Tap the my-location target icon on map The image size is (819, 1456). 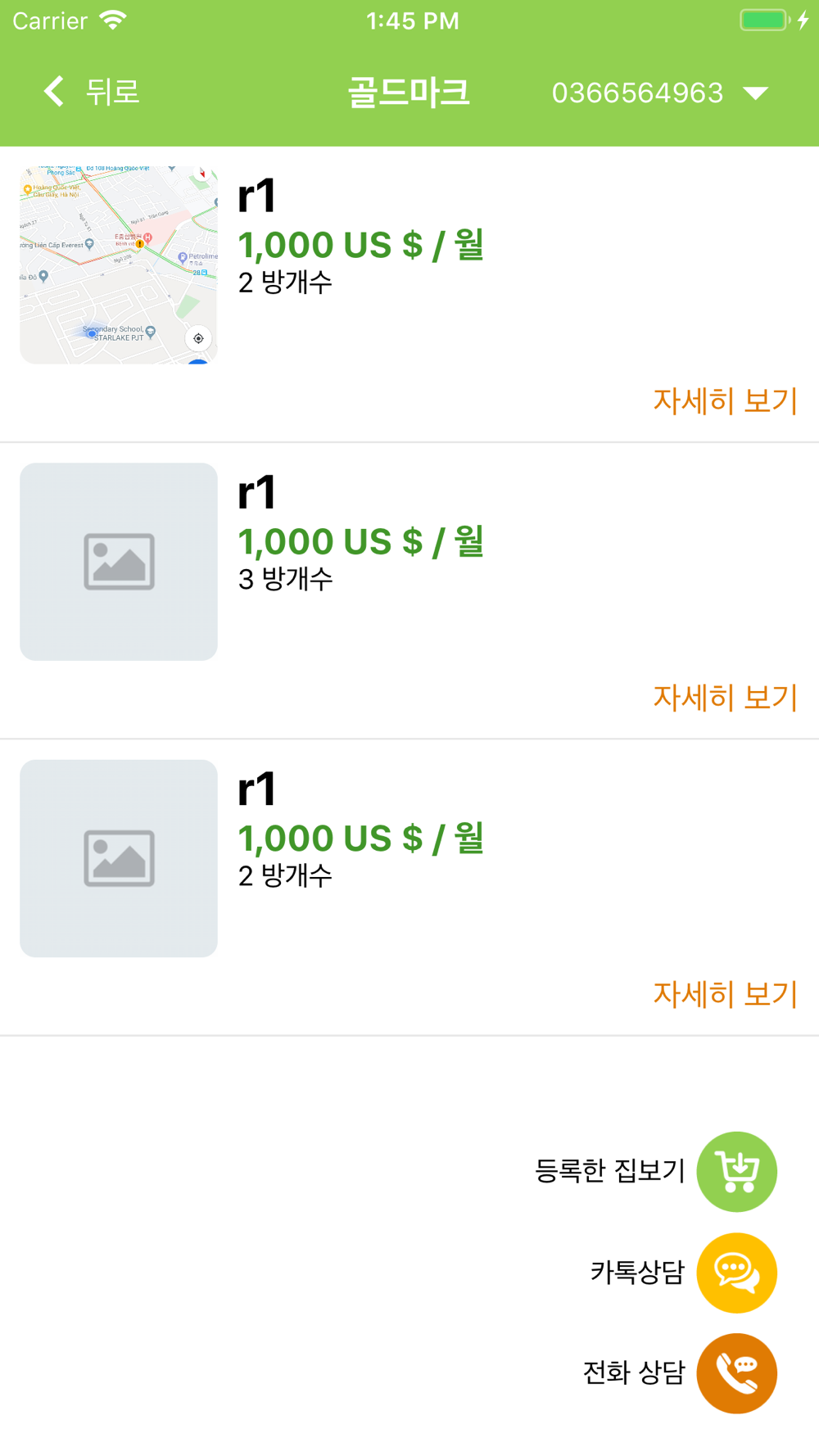198,338
